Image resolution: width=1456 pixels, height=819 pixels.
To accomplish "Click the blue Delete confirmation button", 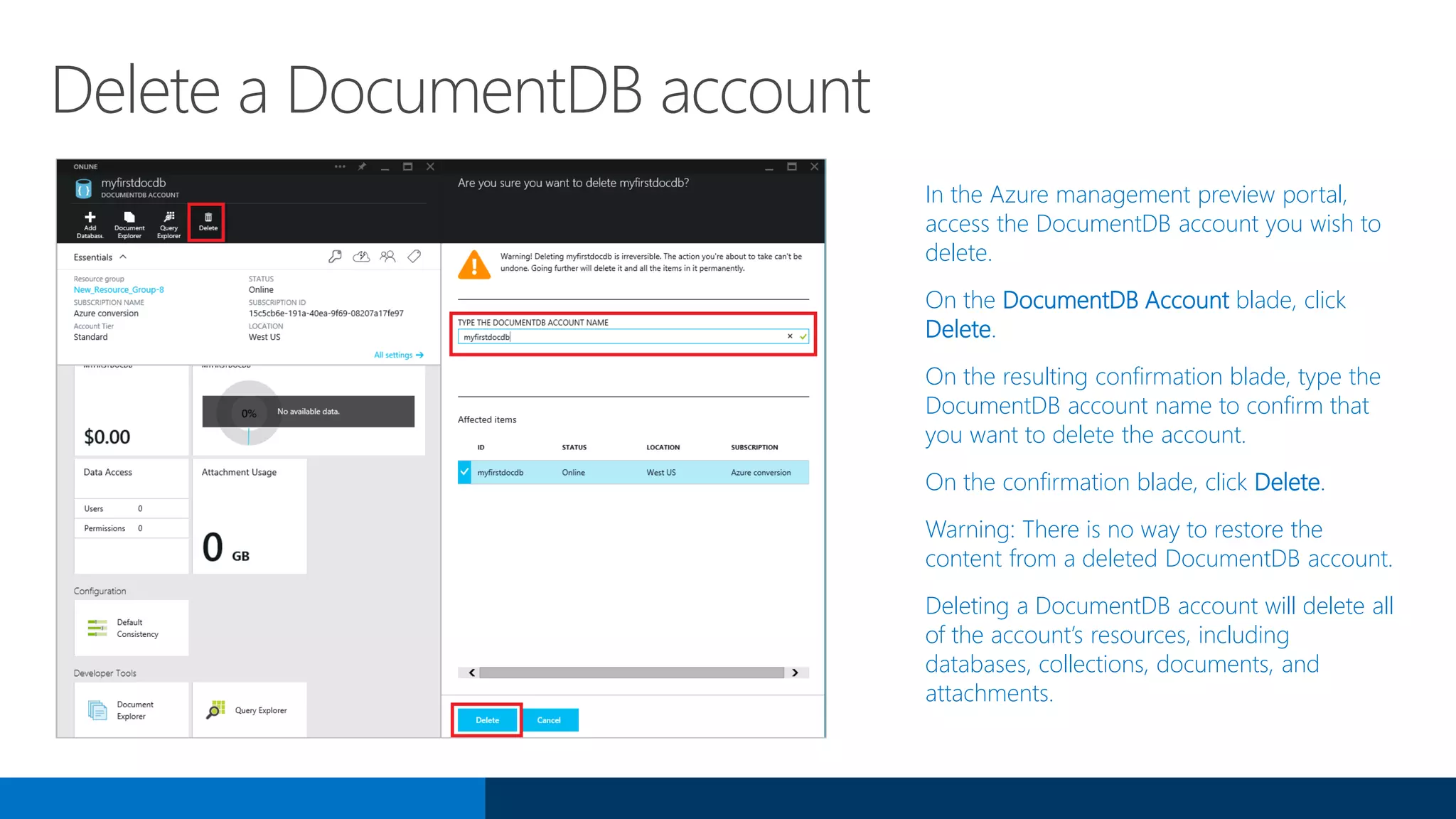I will pyautogui.click(x=487, y=720).
